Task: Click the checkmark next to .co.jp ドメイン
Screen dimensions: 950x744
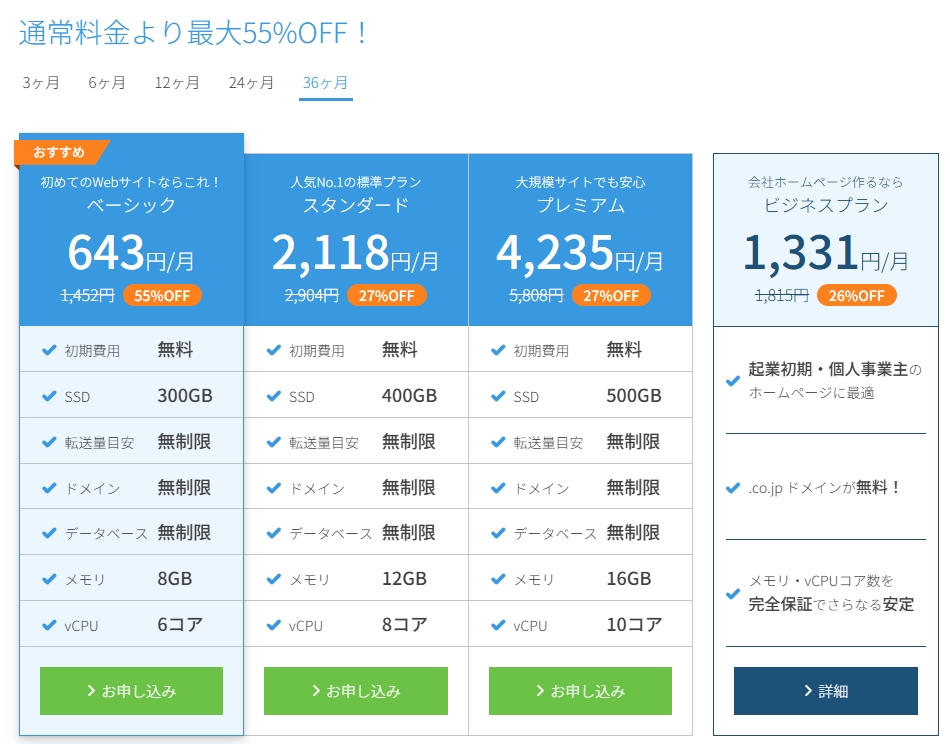Action: [734, 488]
